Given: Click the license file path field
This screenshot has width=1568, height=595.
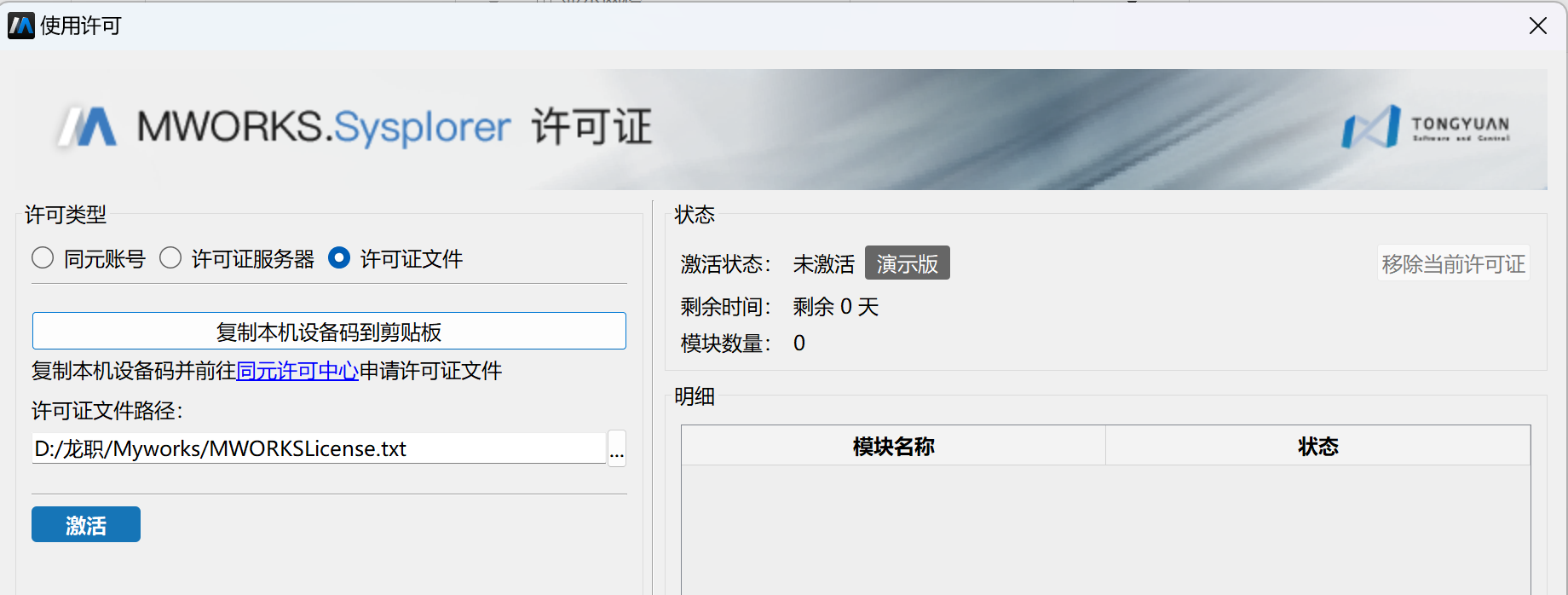Looking at the screenshot, I should click(x=319, y=448).
